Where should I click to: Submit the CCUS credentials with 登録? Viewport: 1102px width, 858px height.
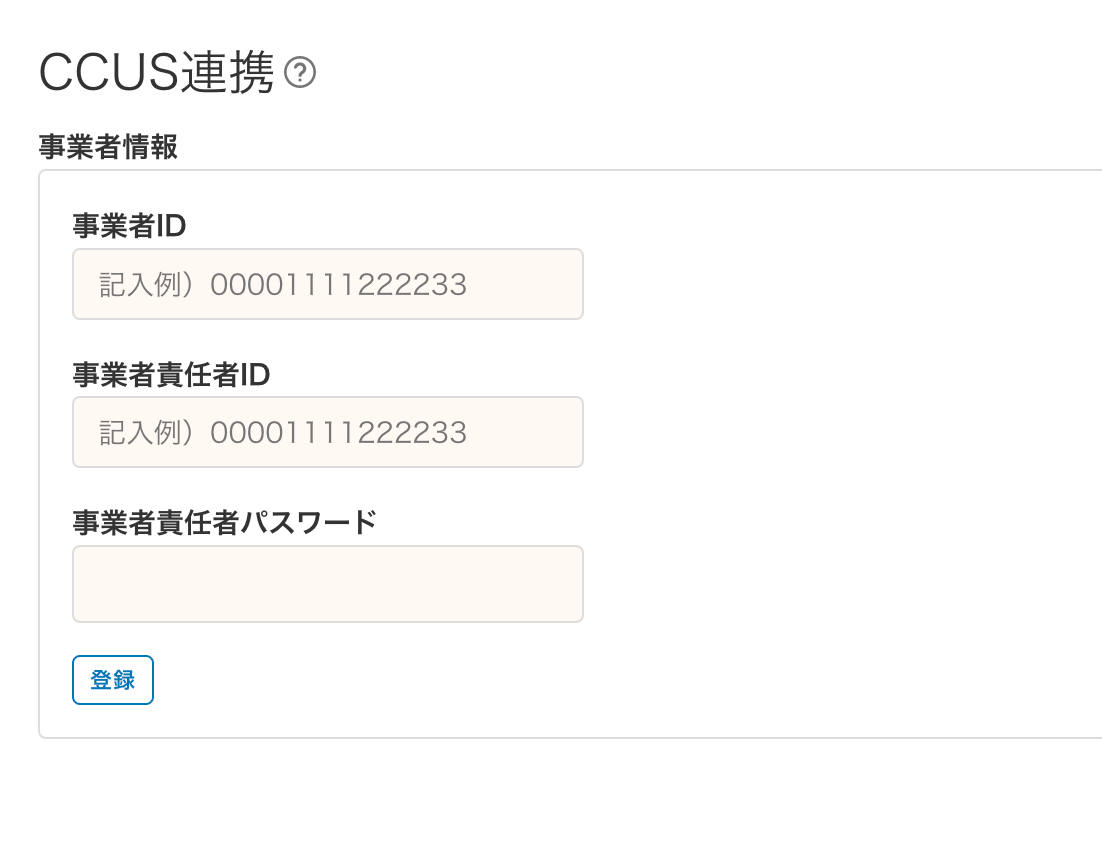pos(112,679)
